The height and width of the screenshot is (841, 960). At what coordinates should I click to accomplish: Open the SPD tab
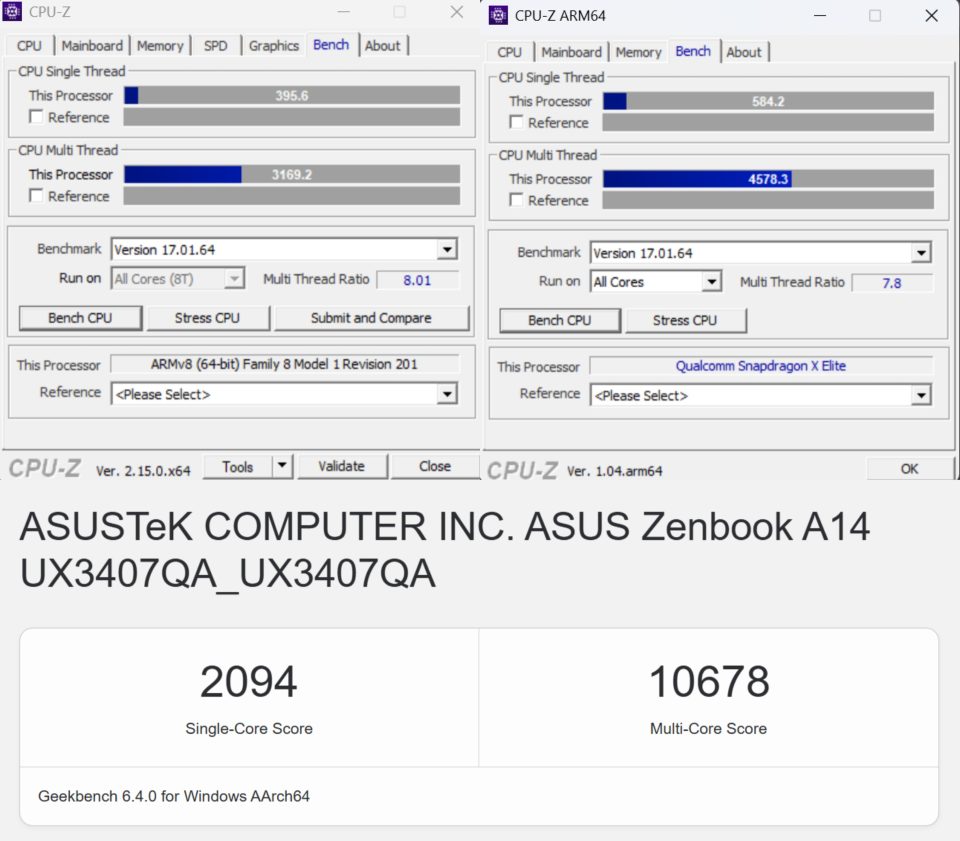pyautogui.click(x=216, y=46)
